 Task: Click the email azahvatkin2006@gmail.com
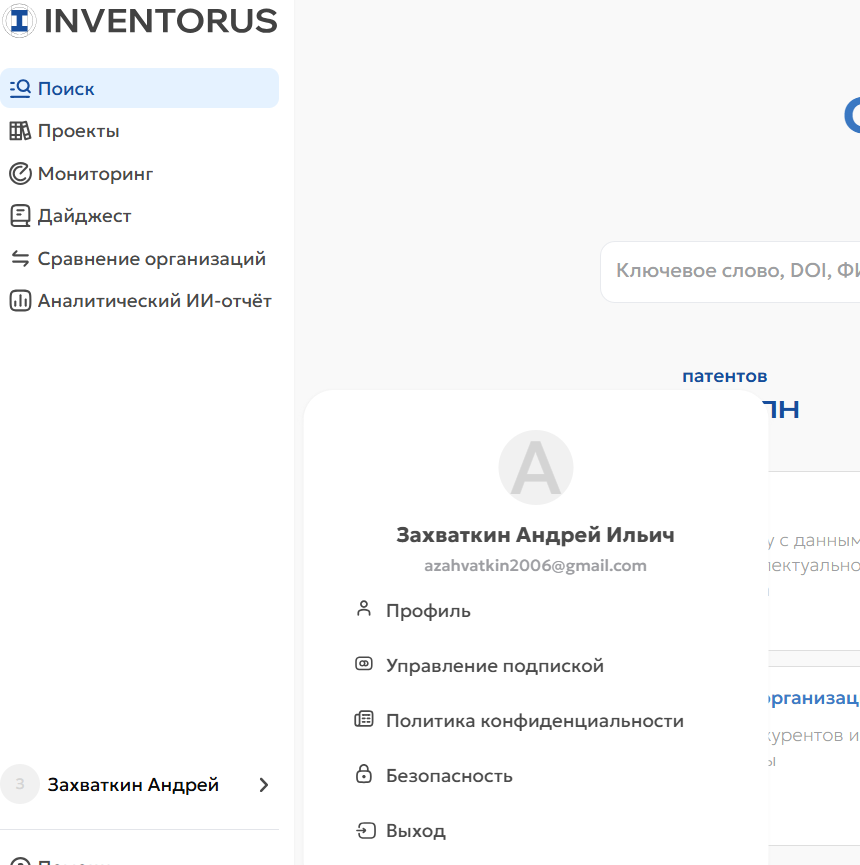click(535, 566)
